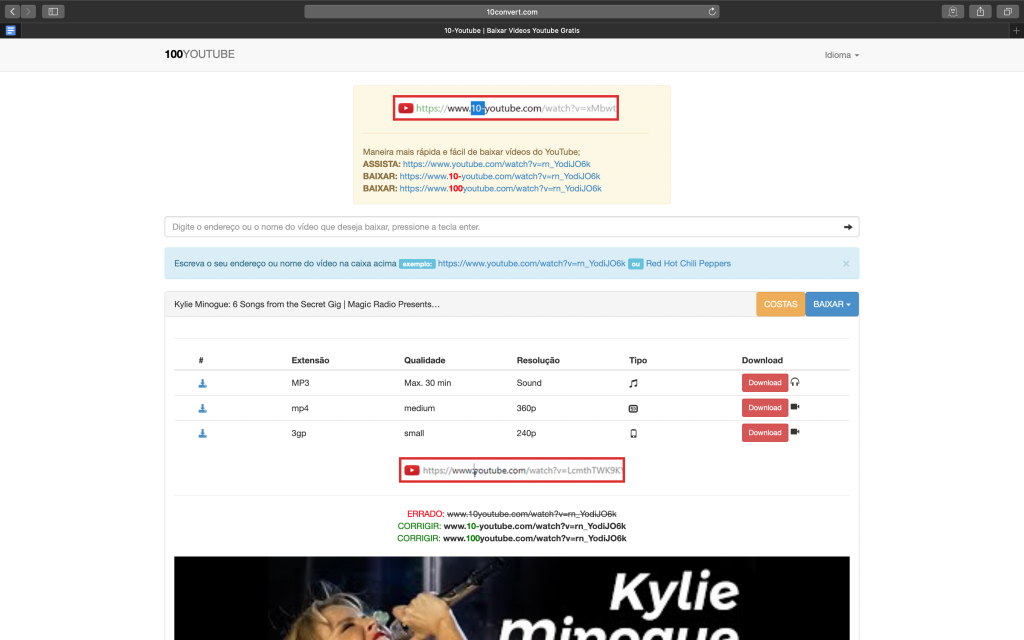Go back with Safari's back arrow
This screenshot has width=1024, height=640.
pos(12,11)
